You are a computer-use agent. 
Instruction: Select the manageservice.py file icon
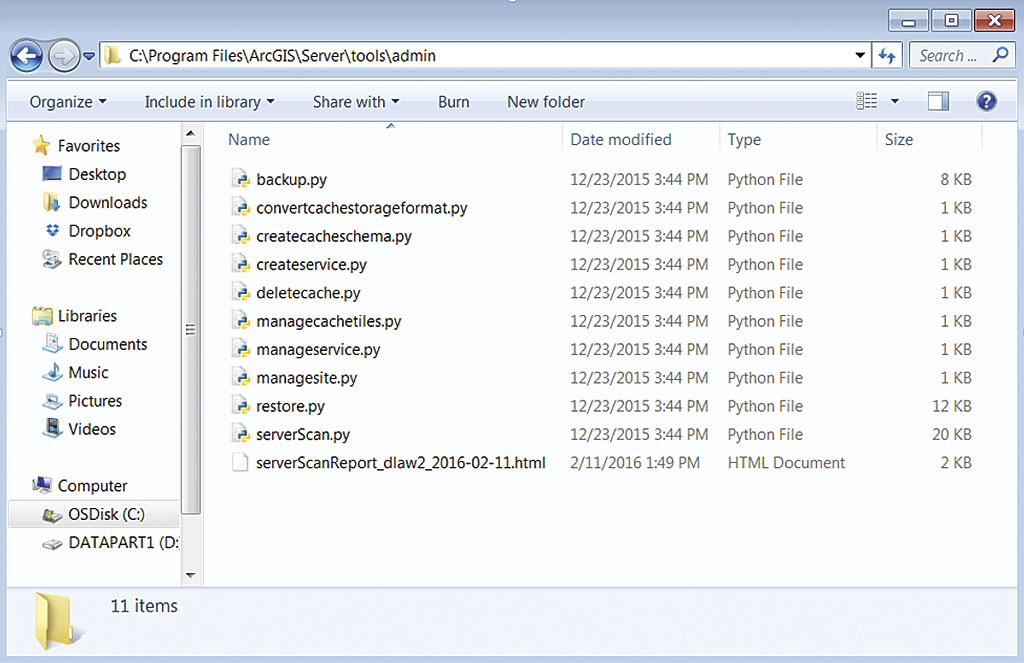tap(241, 349)
